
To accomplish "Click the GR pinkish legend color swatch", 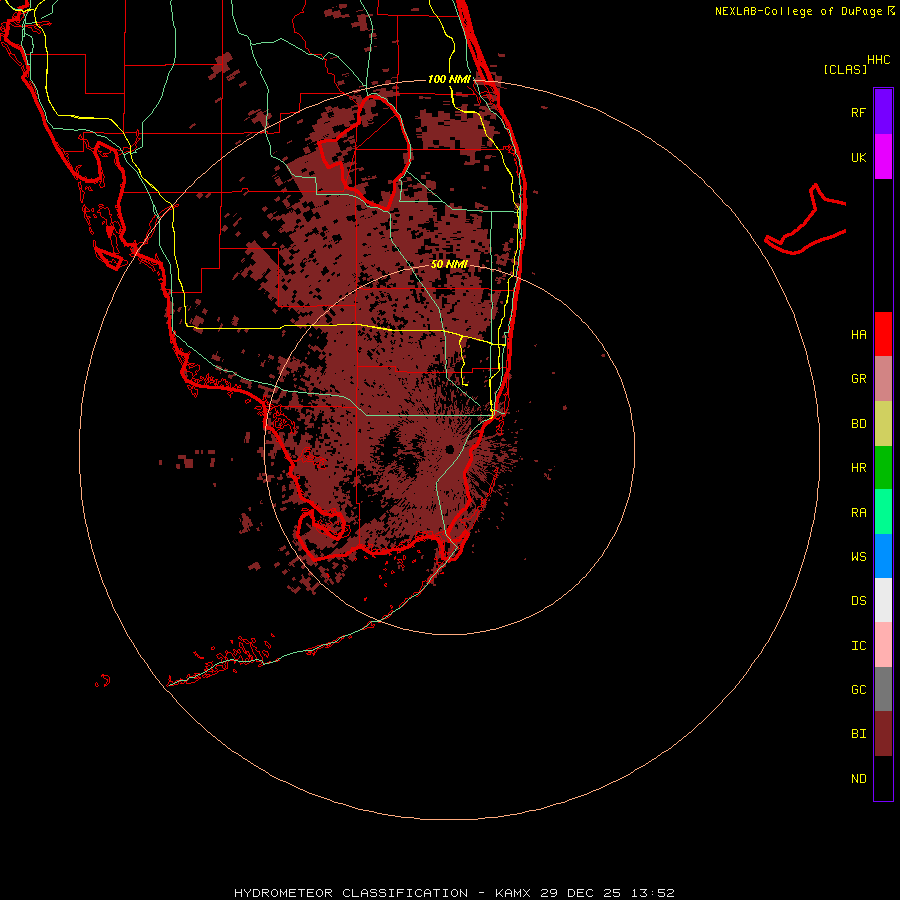I will (883, 379).
